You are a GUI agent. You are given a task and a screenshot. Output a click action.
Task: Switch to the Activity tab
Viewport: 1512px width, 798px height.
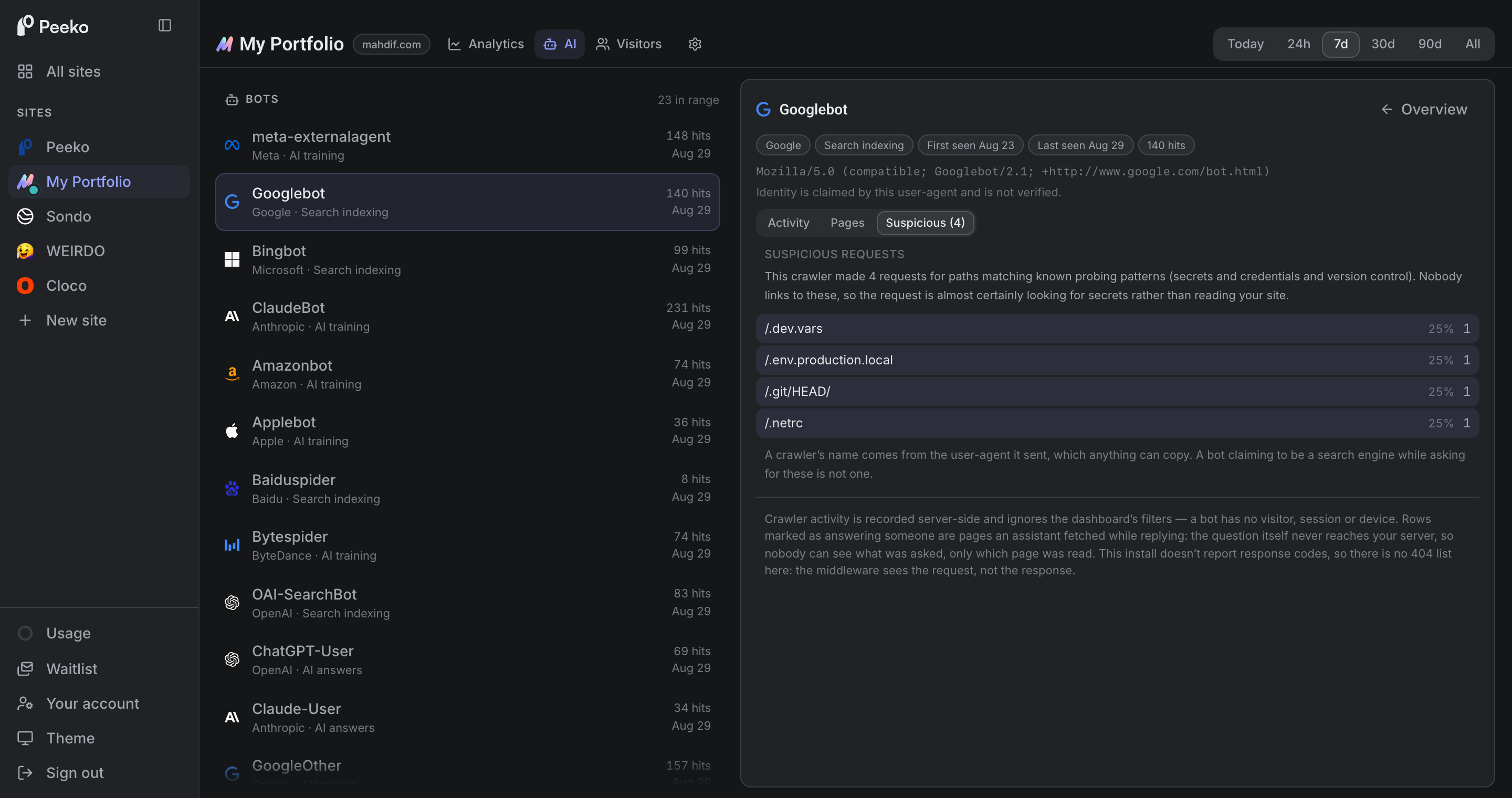tap(788, 223)
